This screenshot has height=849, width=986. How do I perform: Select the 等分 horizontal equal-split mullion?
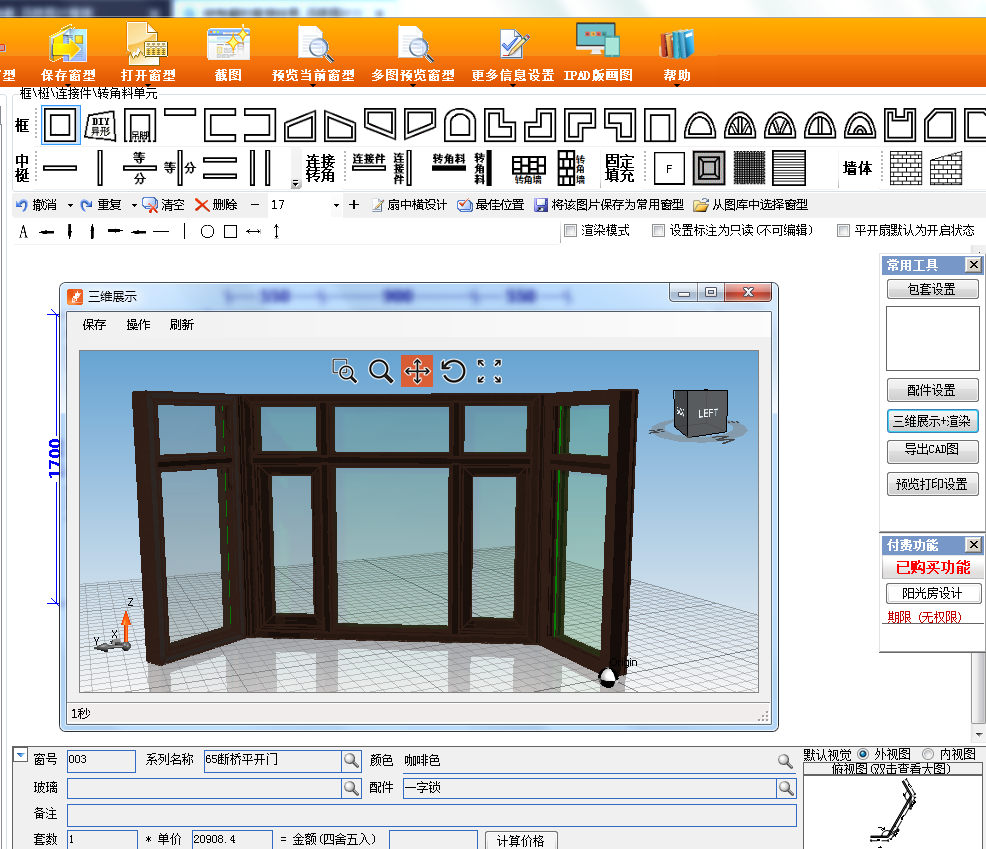pyautogui.click(x=140, y=168)
